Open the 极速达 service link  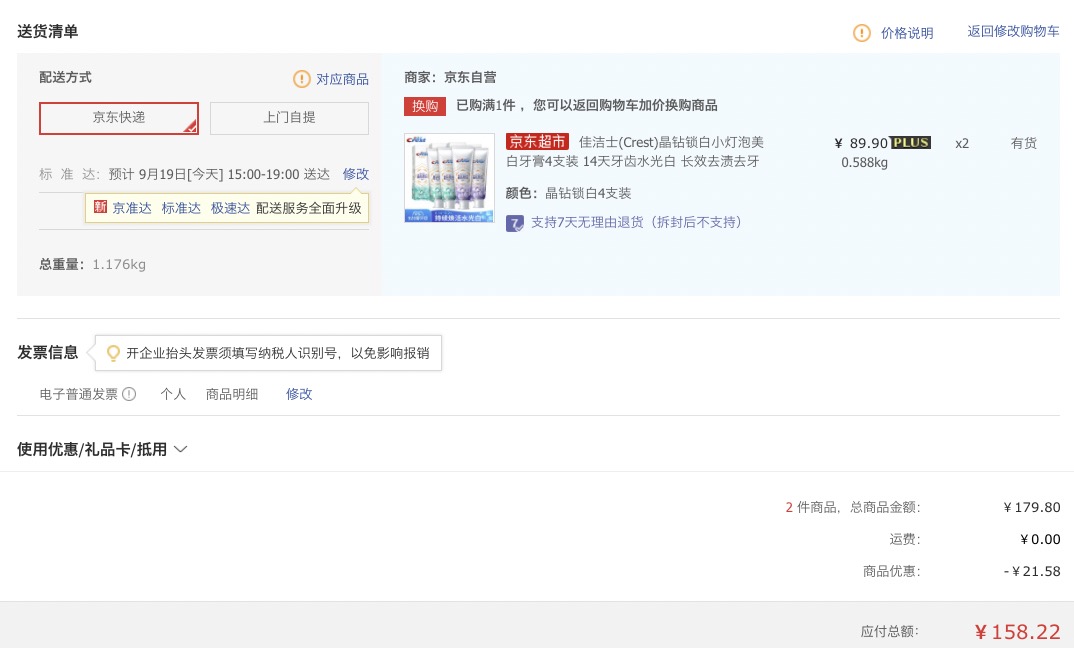pyautogui.click(x=230, y=208)
